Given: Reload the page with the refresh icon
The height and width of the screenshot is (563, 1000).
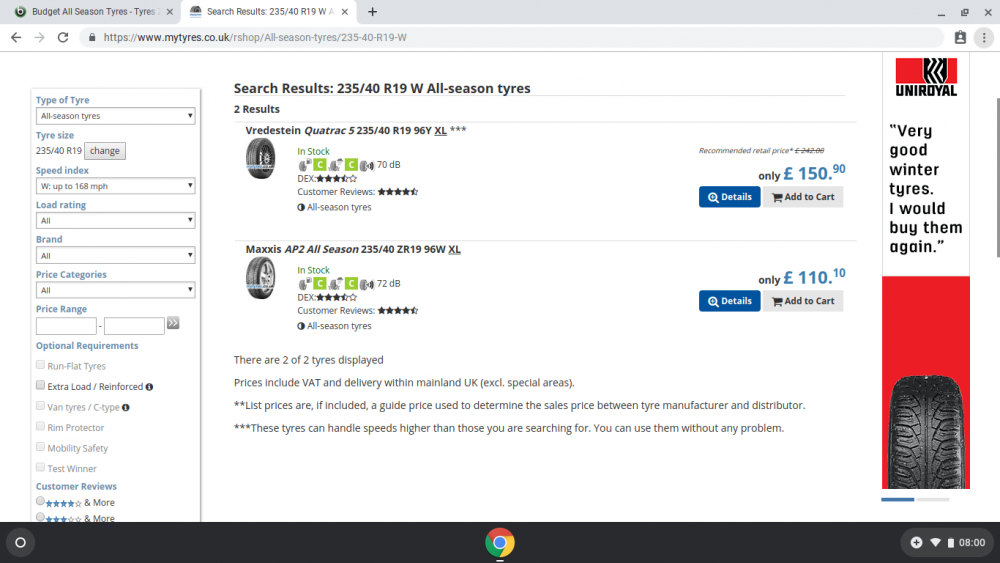Looking at the screenshot, I should [62, 38].
